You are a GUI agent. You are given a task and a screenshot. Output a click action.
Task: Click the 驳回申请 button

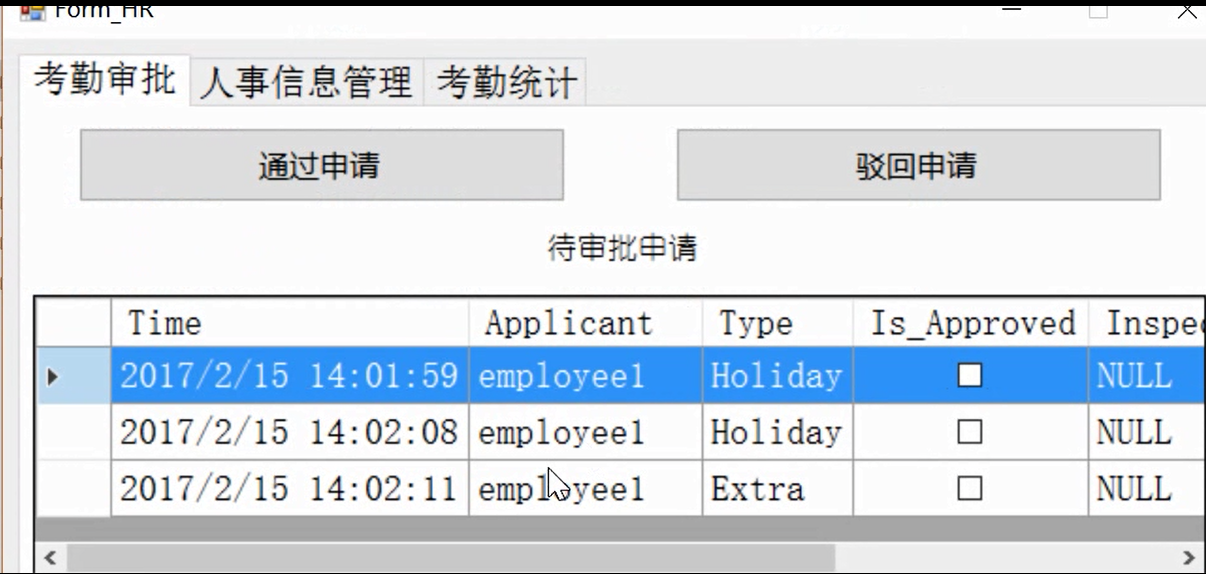click(919, 165)
